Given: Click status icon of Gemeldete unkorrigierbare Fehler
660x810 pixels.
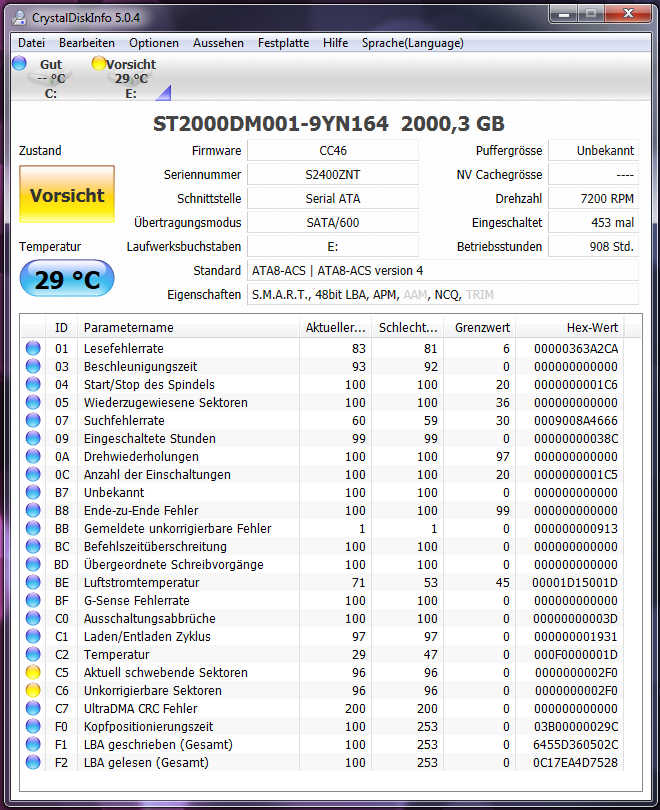Looking at the screenshot, I should coord(33,528).
